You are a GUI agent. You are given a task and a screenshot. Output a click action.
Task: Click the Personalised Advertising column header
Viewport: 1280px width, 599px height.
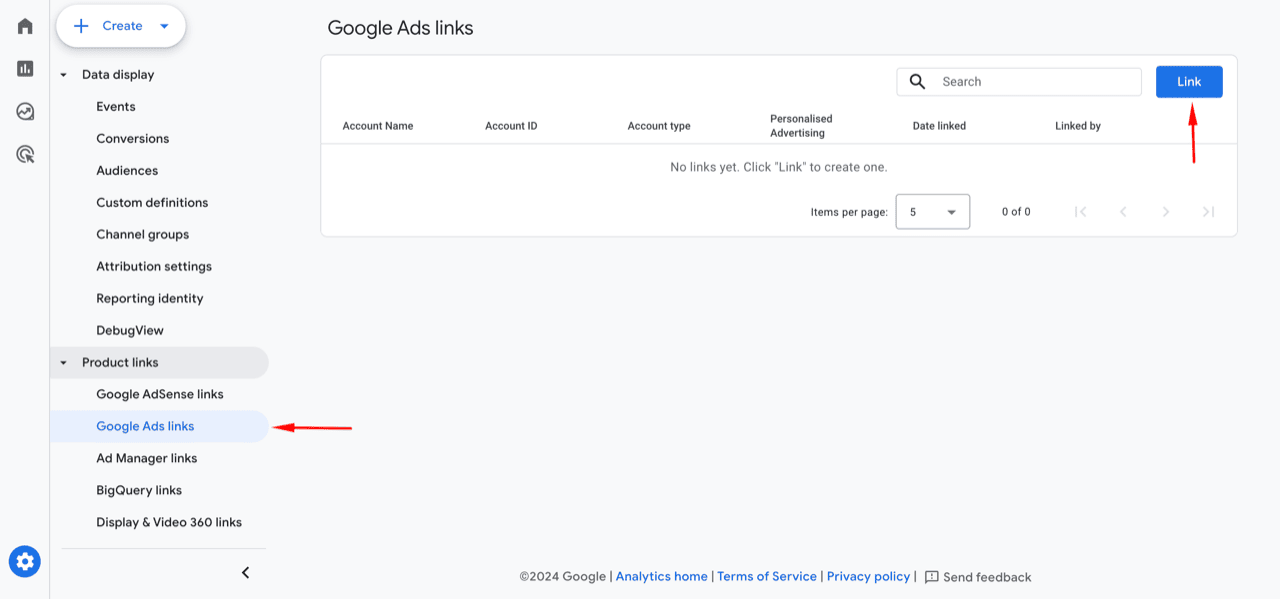coord(801,126)
